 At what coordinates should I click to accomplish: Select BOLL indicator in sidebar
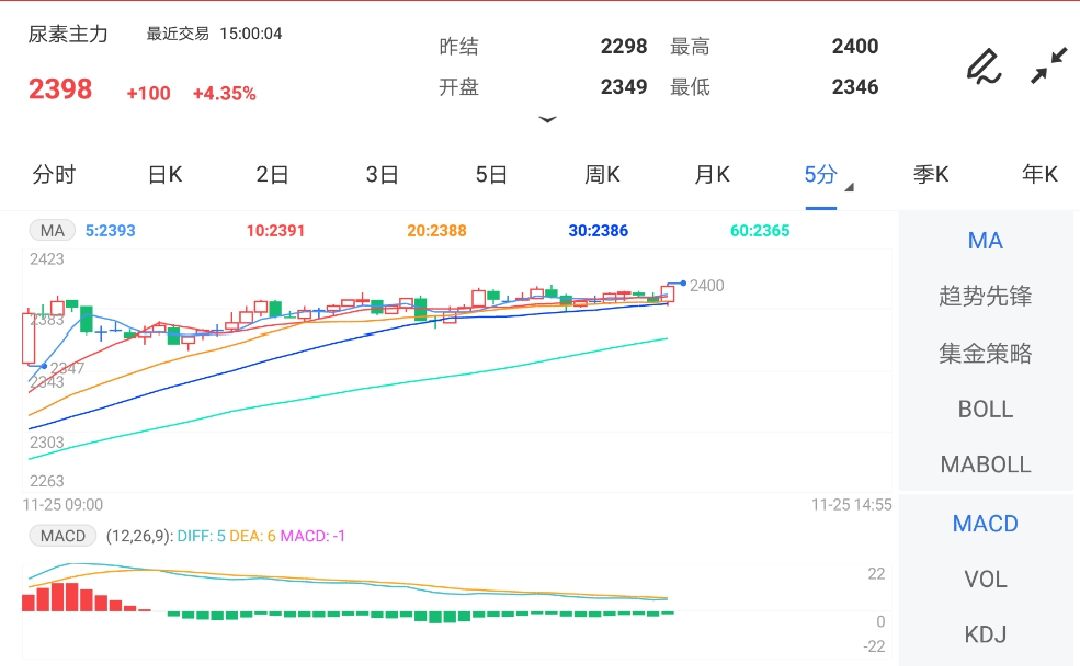click(985, 409)
